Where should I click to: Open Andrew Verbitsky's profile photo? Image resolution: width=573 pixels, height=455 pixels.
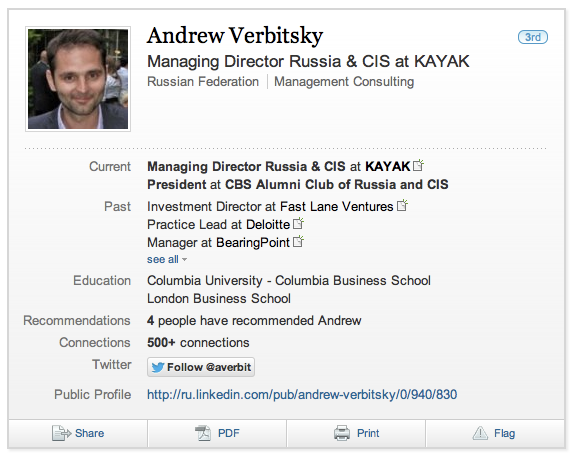pos(78,79)
